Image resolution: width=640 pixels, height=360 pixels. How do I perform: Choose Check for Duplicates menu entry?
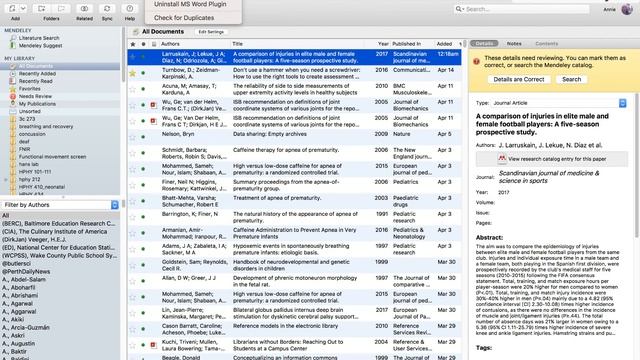tap(184, 18)
